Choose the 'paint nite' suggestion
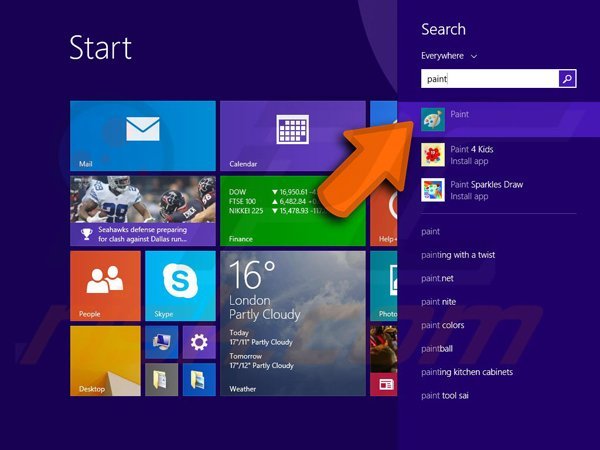The width and height of the screenshot is (600, 450). pos(439,302)
